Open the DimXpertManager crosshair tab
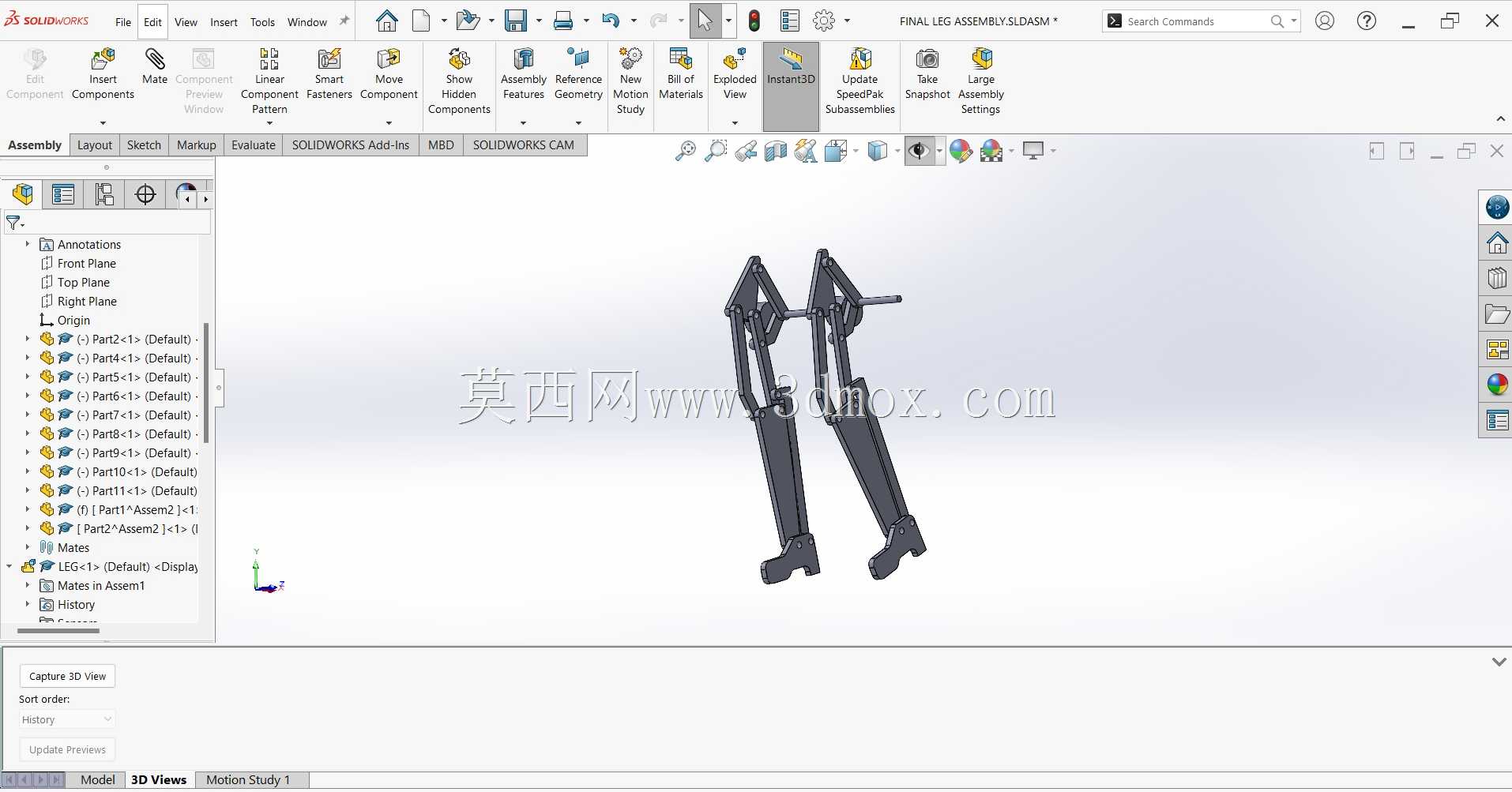Screen dimensions: 1512x792 (145, 194)
